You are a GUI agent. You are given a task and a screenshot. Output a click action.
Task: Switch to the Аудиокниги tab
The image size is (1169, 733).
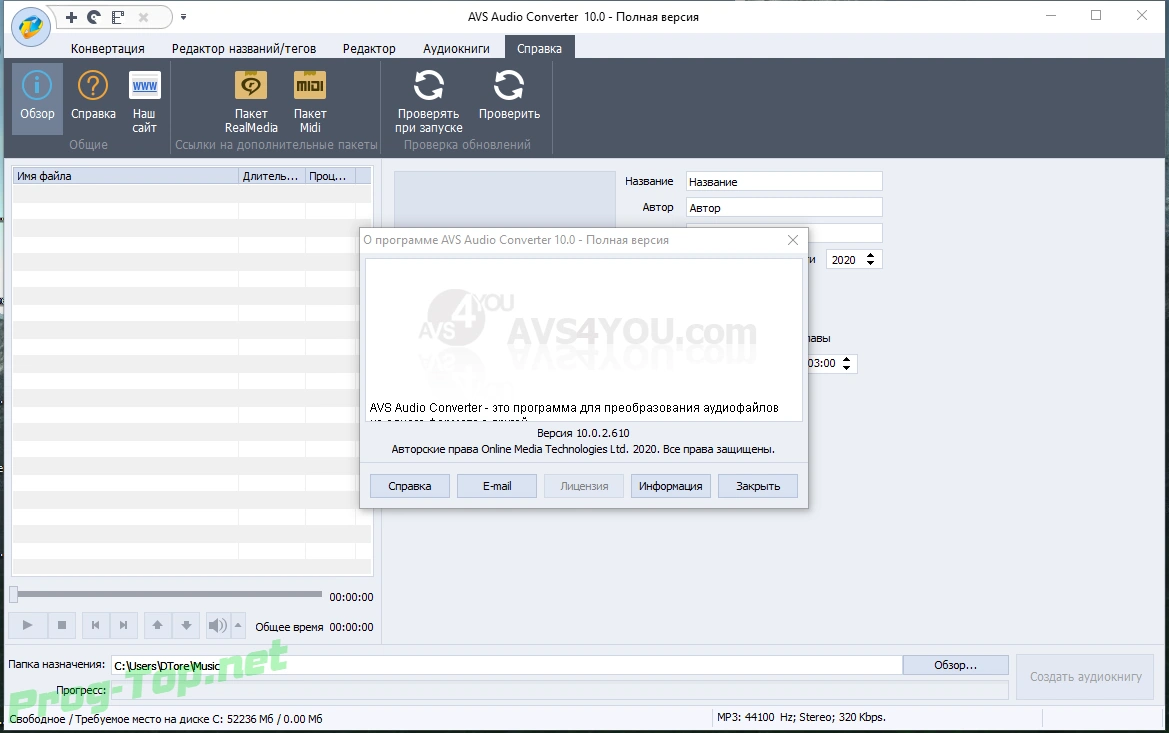[x=456, y=48]
